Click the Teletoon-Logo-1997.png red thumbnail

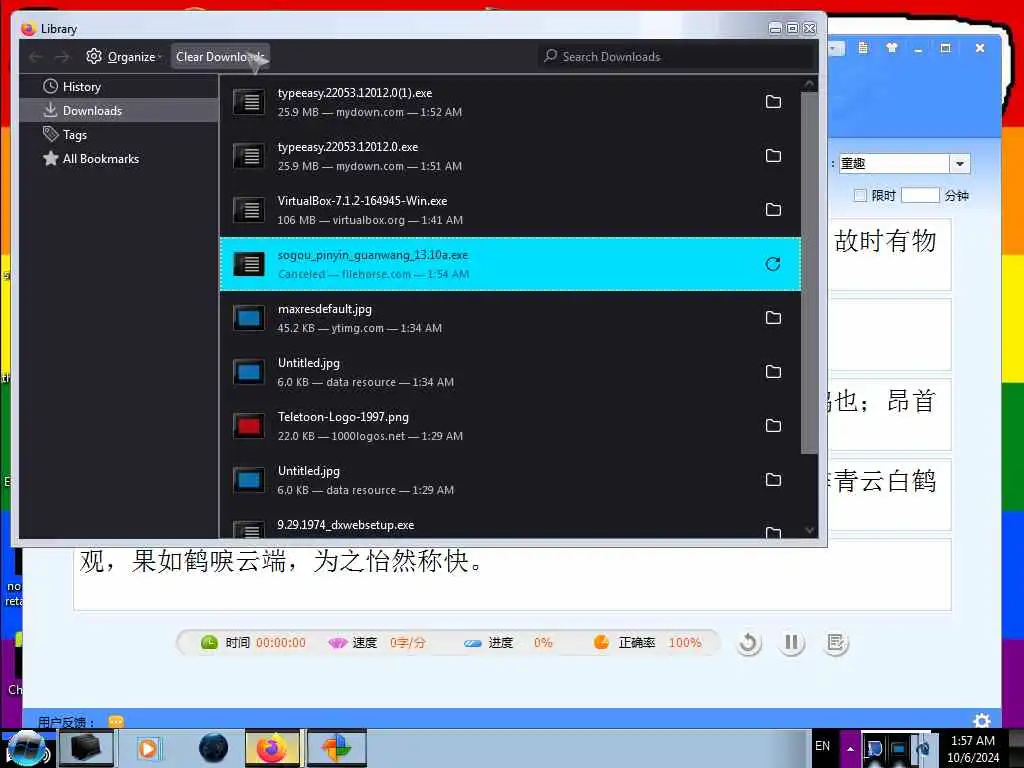coord(249,426)
